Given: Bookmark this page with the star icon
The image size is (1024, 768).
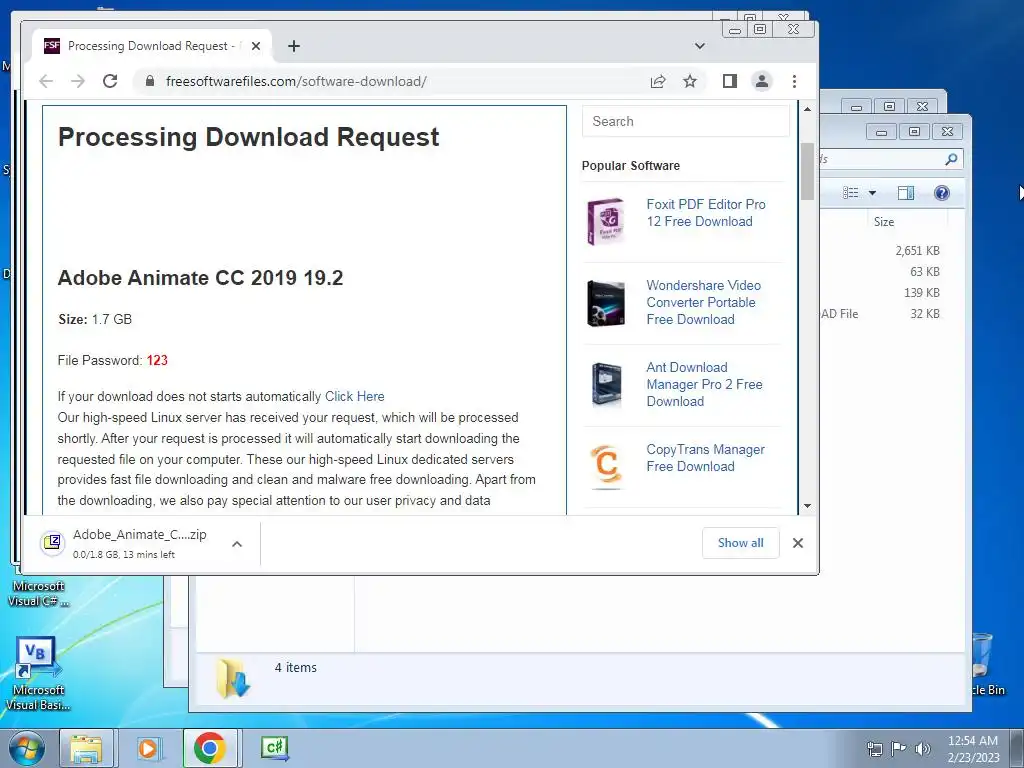Looking at the screenshot, I should tap(690, 81).
